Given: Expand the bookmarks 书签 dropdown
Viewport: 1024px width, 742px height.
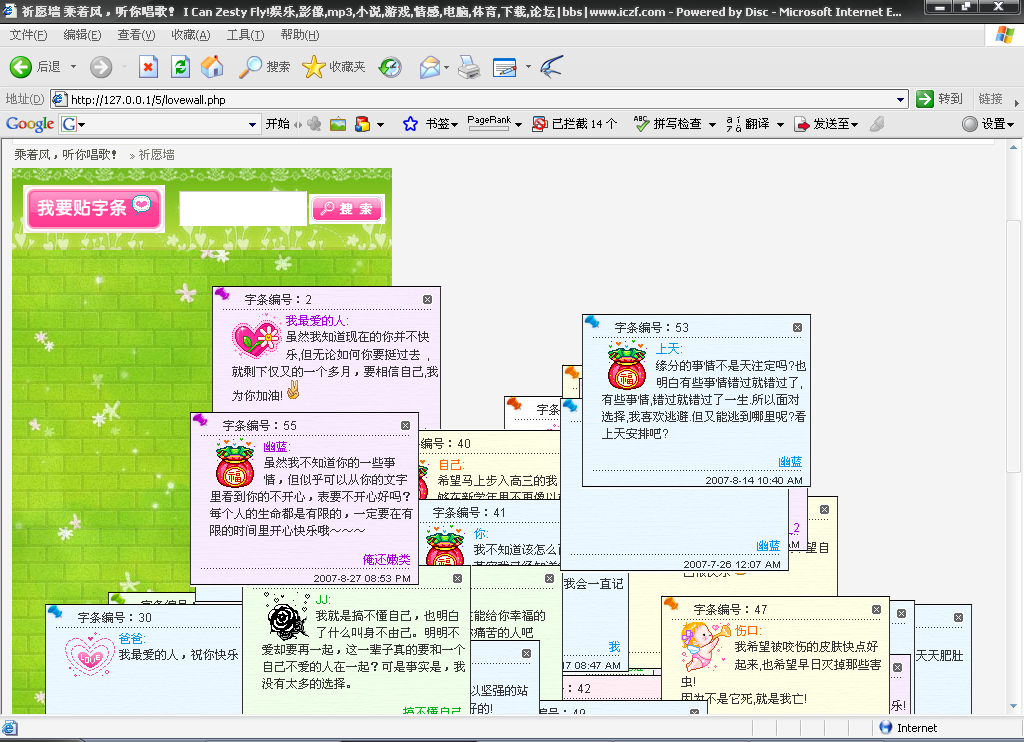Looking at the screenshot, I should point(454,124).
